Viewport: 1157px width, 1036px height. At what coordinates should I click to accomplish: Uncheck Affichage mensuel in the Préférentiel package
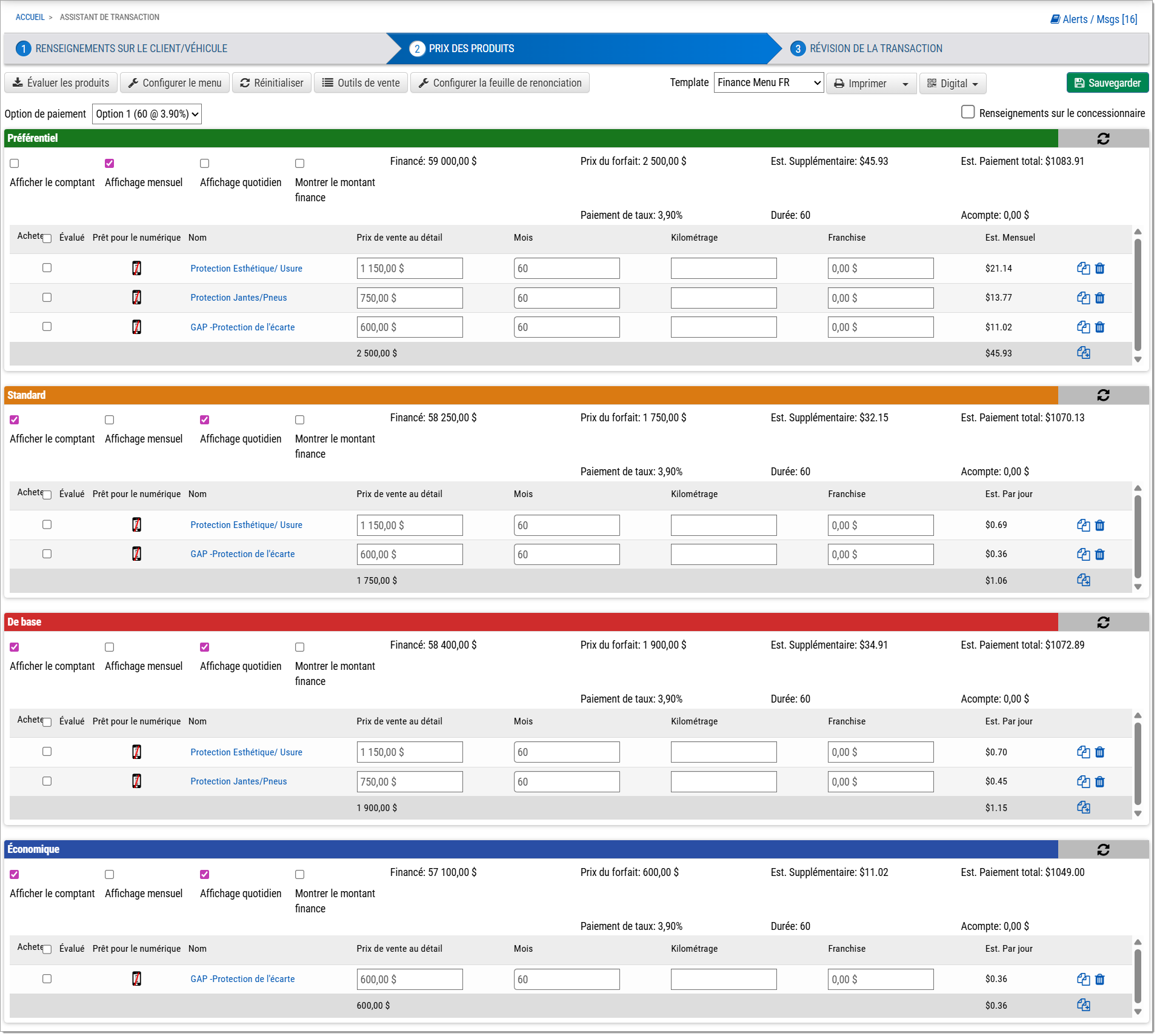[110, 164]
